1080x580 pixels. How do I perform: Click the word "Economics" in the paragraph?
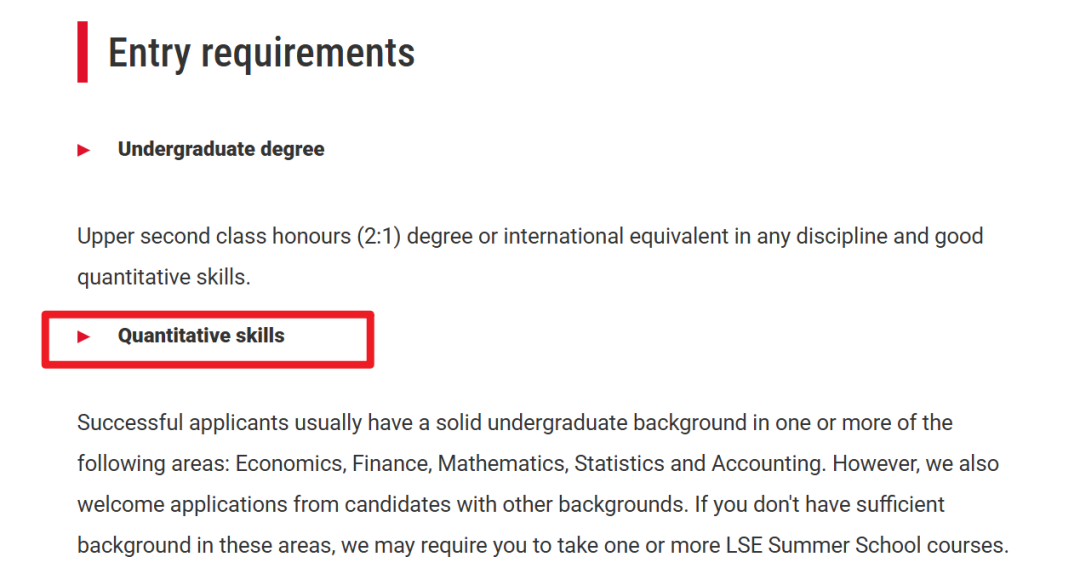289,464
